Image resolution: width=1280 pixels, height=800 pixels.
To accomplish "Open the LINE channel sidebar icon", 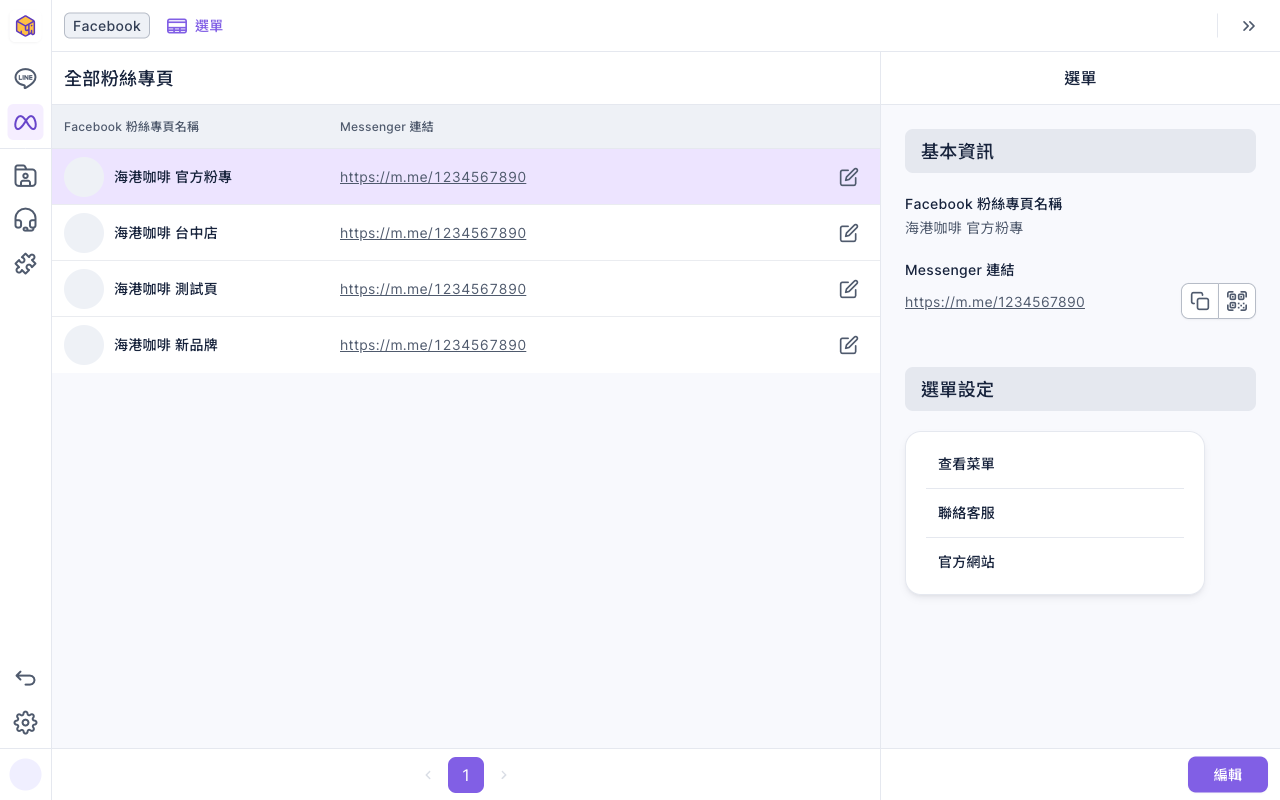I will (x=26, y=78).
